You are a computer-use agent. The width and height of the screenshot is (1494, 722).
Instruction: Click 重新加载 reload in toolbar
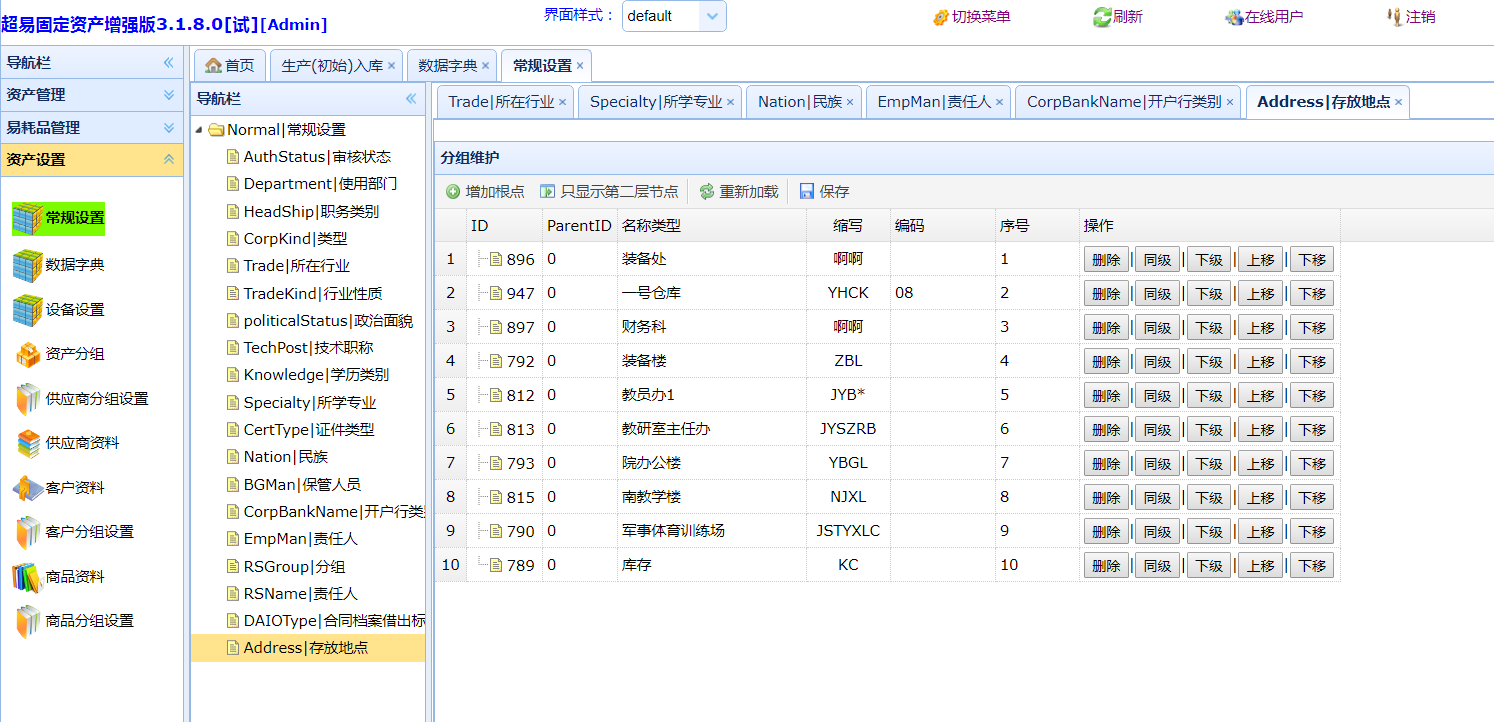click(x=738, y=191)
